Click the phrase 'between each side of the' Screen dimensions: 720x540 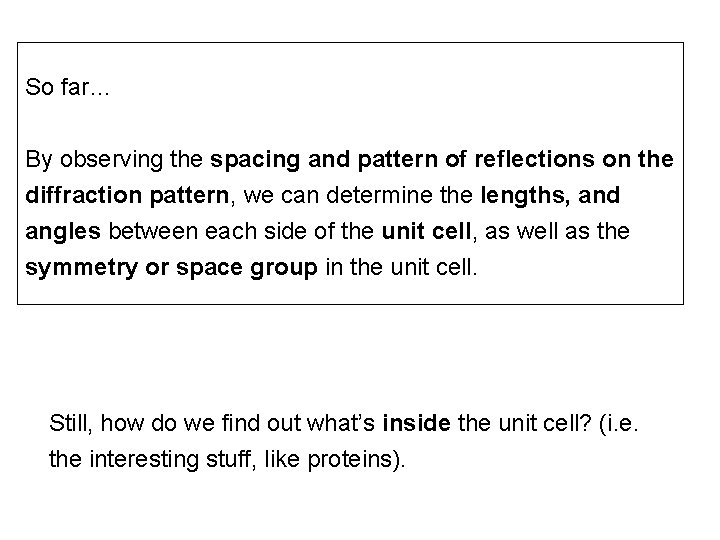click(241, 231)
